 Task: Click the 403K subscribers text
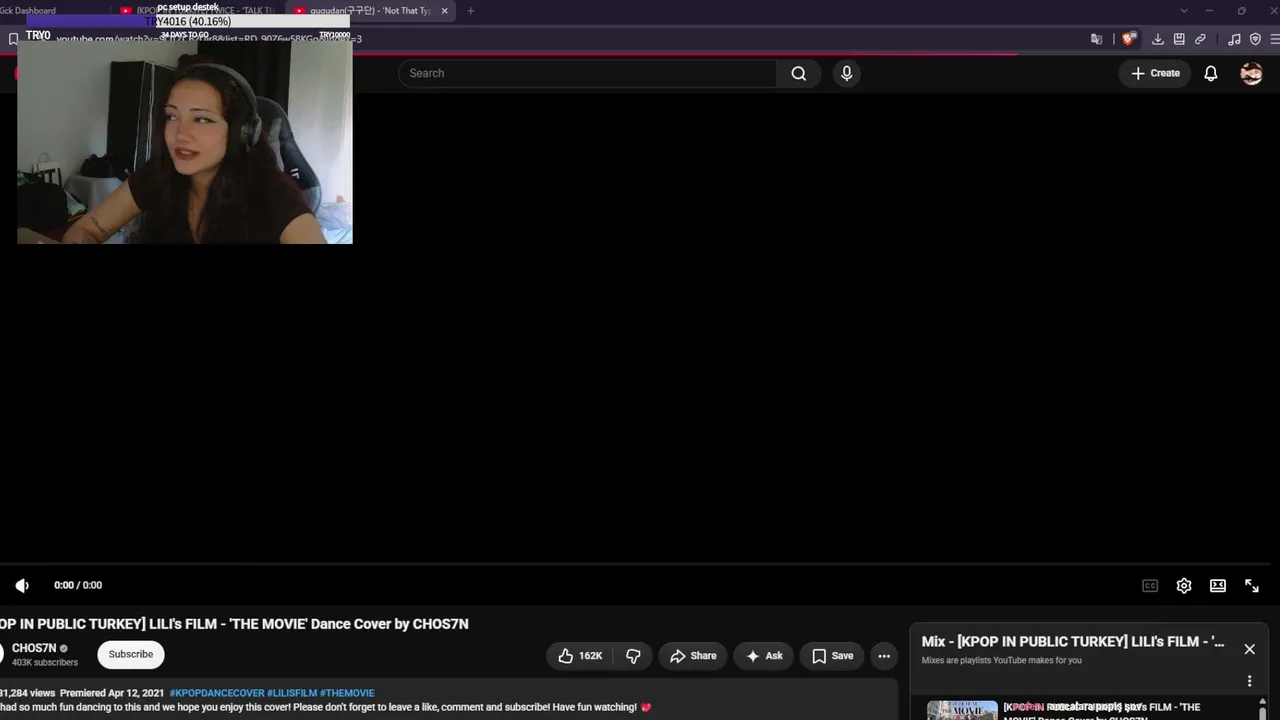[x=44, y=662]
